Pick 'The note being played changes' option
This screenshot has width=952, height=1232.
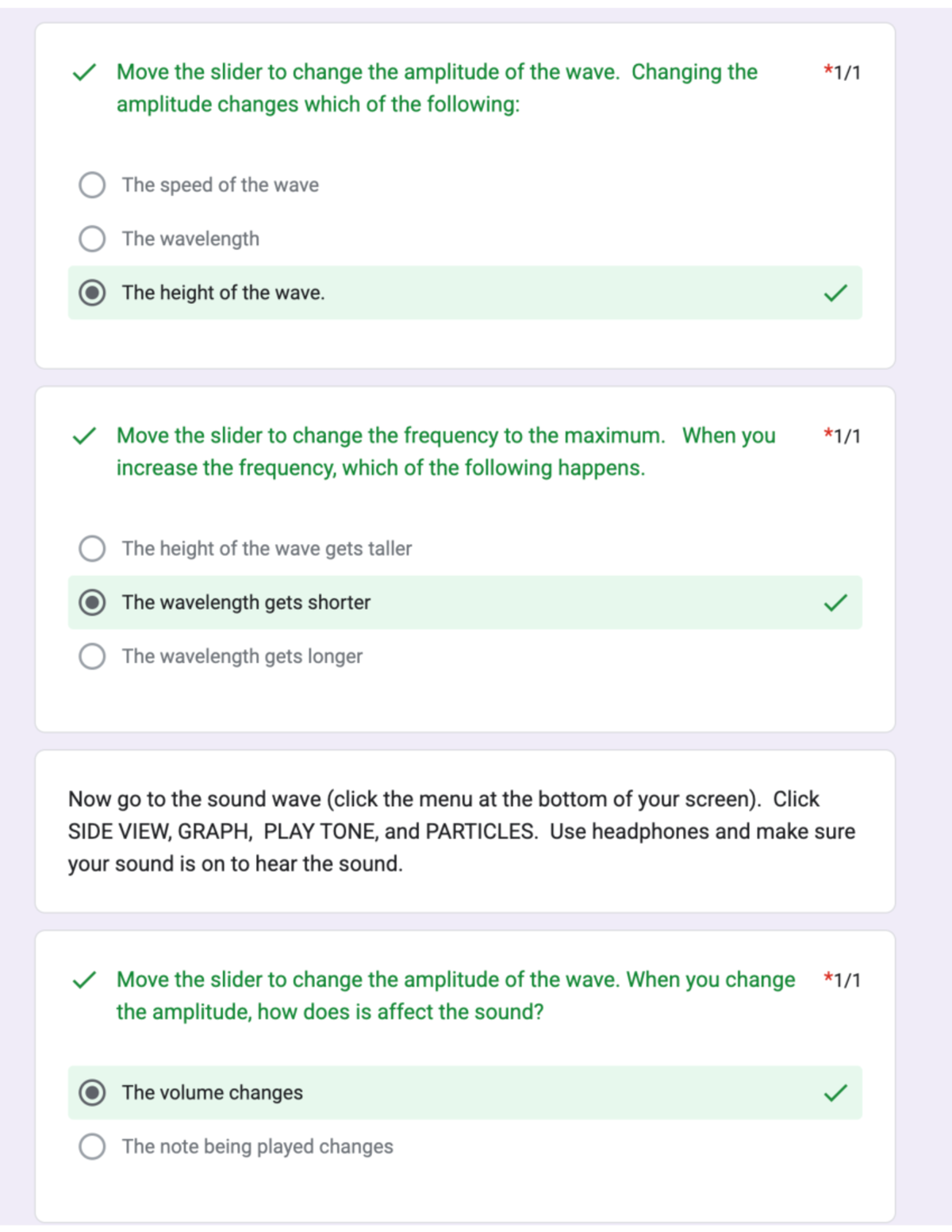coord(92,1146)
